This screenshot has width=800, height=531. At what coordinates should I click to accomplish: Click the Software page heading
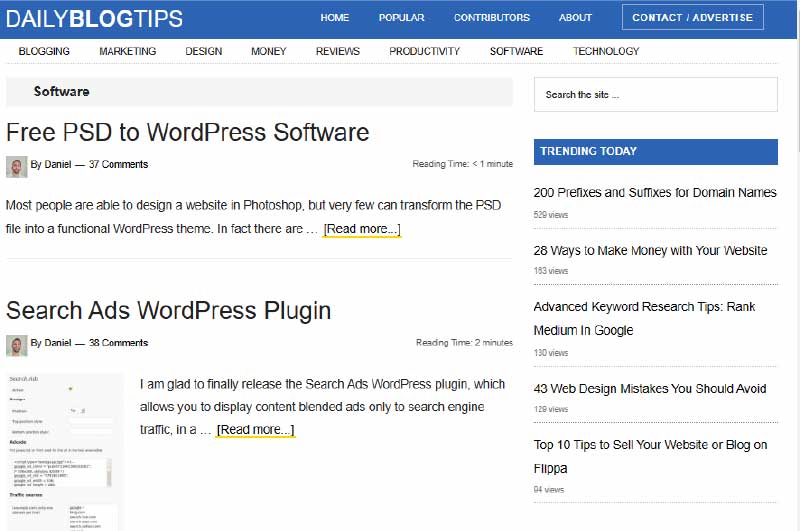coord(61,91)
